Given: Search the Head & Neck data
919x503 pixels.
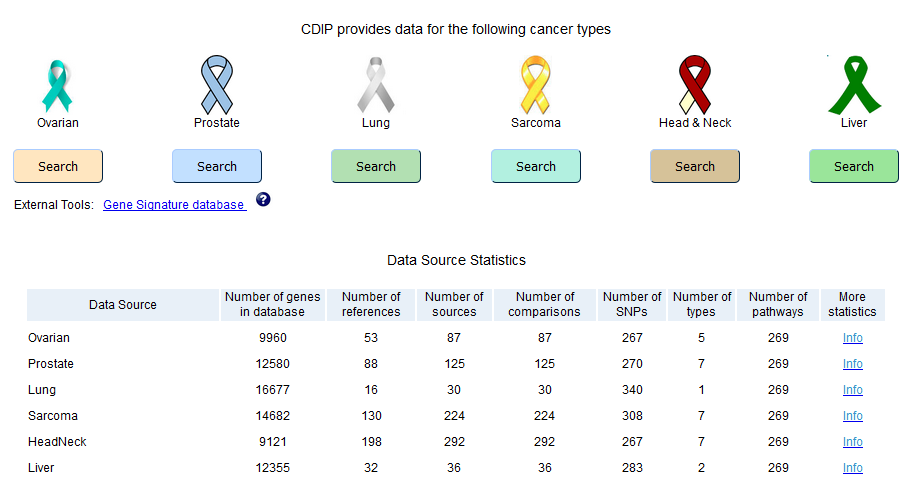Looking at the screenshot, I should pos(695,166).
